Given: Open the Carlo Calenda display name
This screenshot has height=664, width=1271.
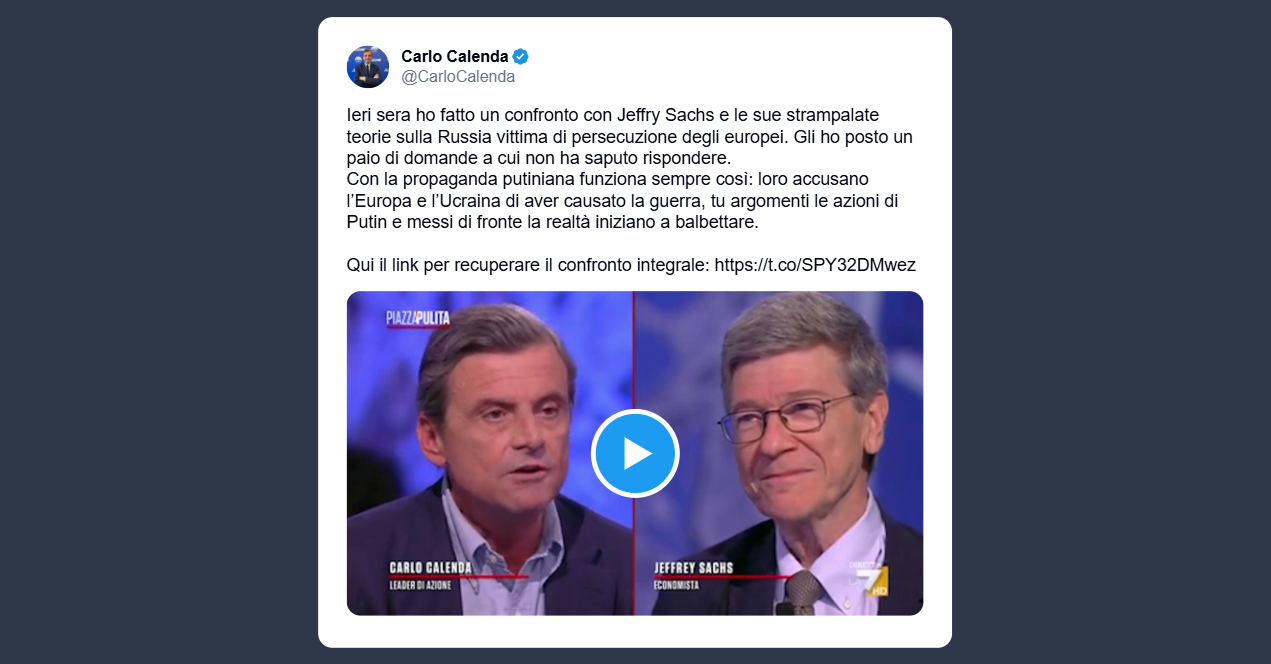Looking at the screenshot, I should (455, 56).
